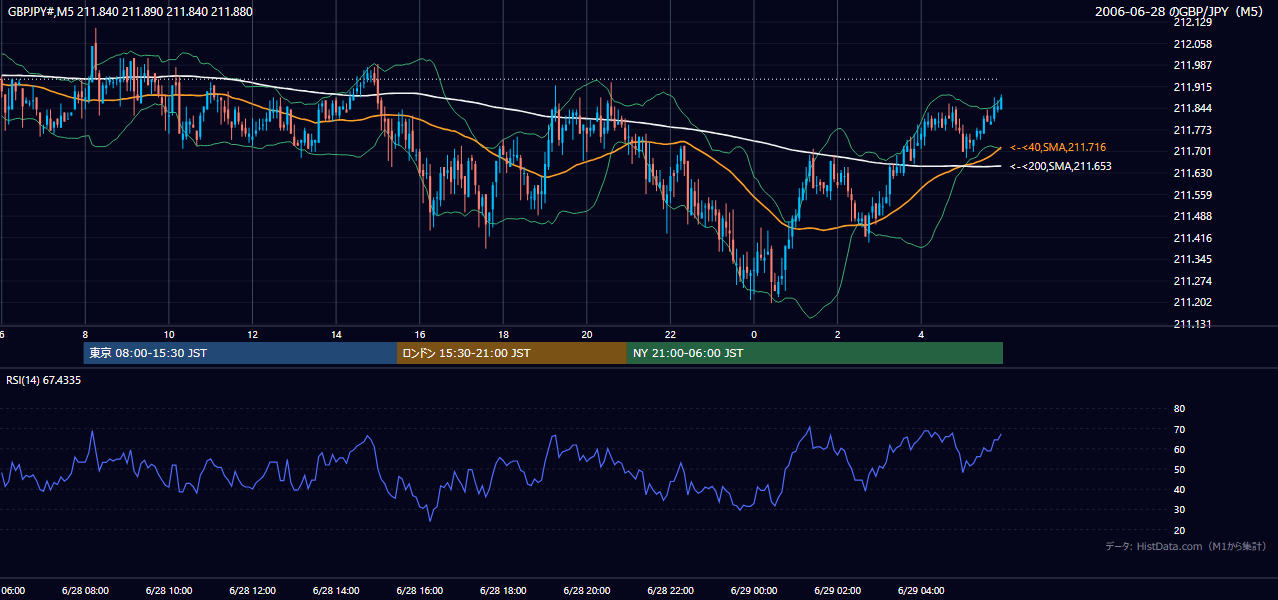Click RSI scale level 20
Viewport: 1278px width, 600px height.
pyautogui.click(x=1179, y=530)
